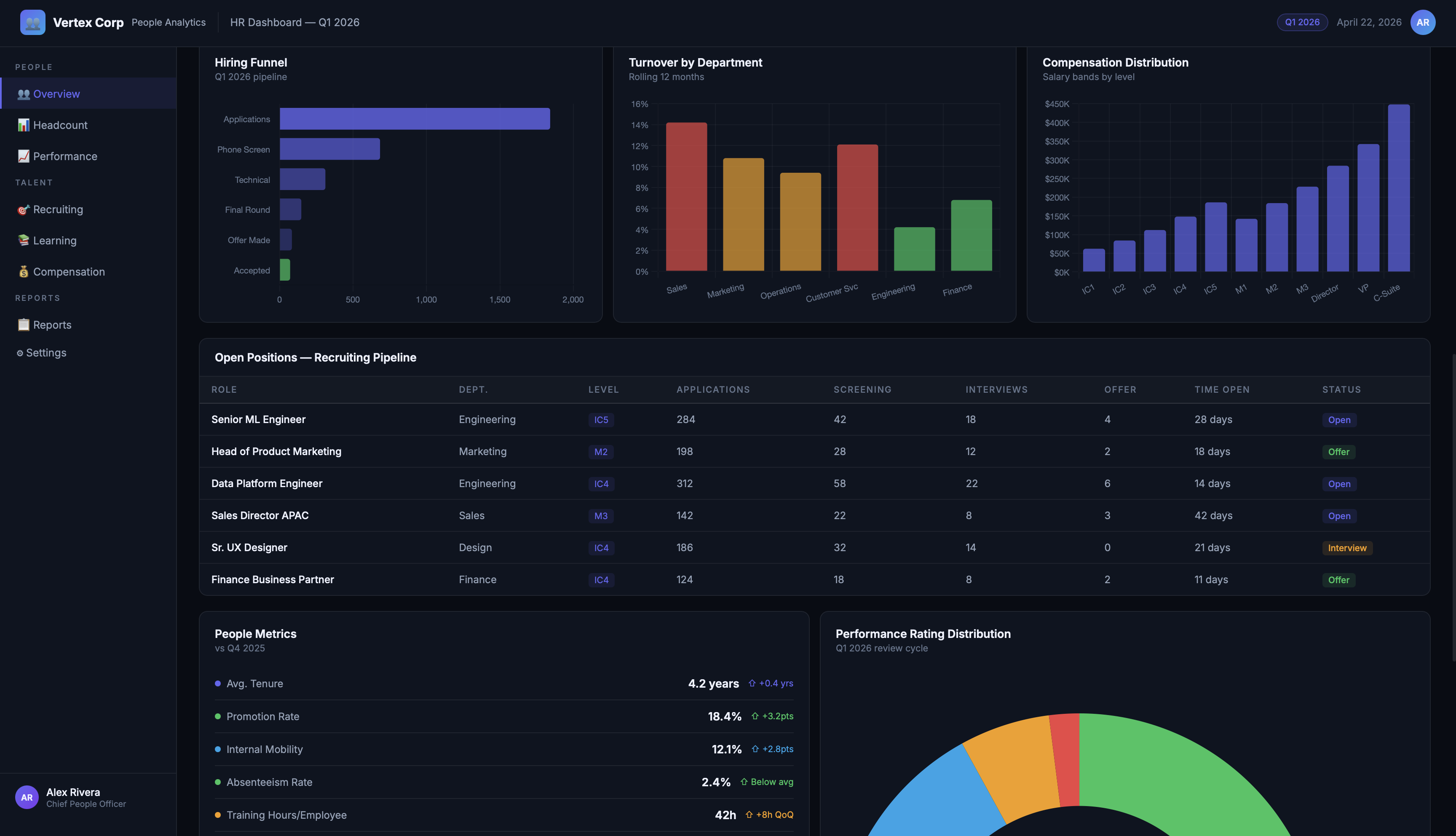This screenshot has width=1456, height=836.
Task: Click the Compensation money bag icon
Action: (24, 272)
